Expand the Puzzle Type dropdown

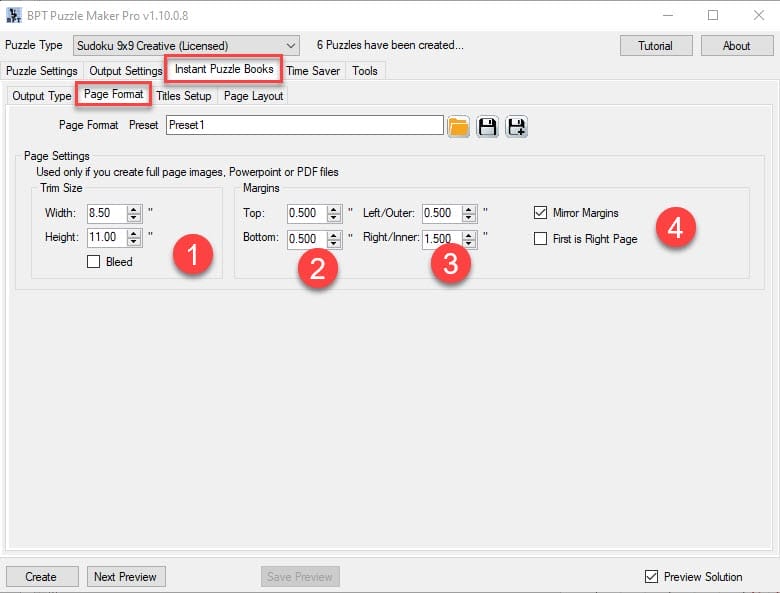pos(291,45)
